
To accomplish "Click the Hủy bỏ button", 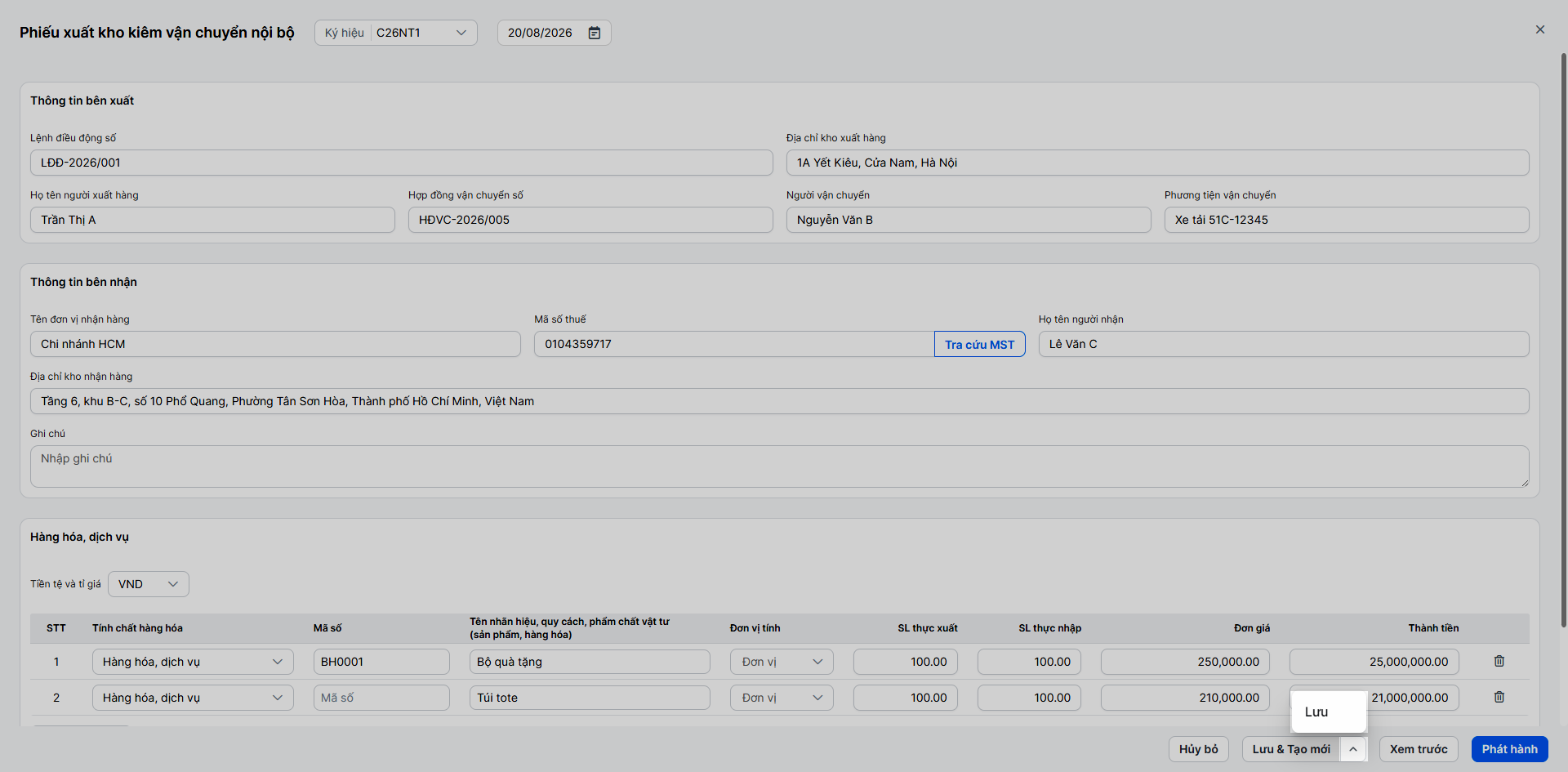I will pos(1199,749).
